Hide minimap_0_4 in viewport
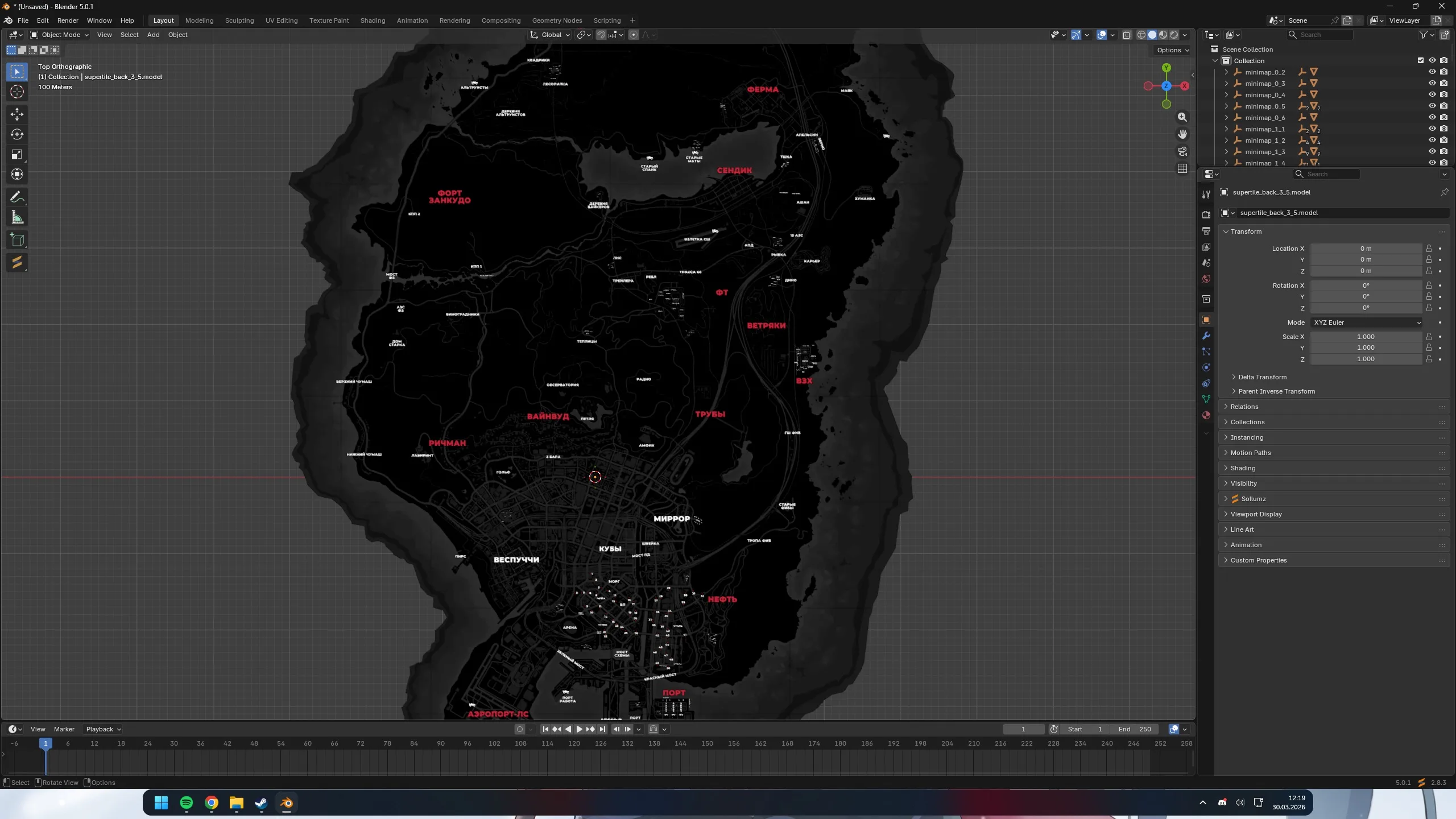Screen dimensions: 1456x819 click(1432, 95)
